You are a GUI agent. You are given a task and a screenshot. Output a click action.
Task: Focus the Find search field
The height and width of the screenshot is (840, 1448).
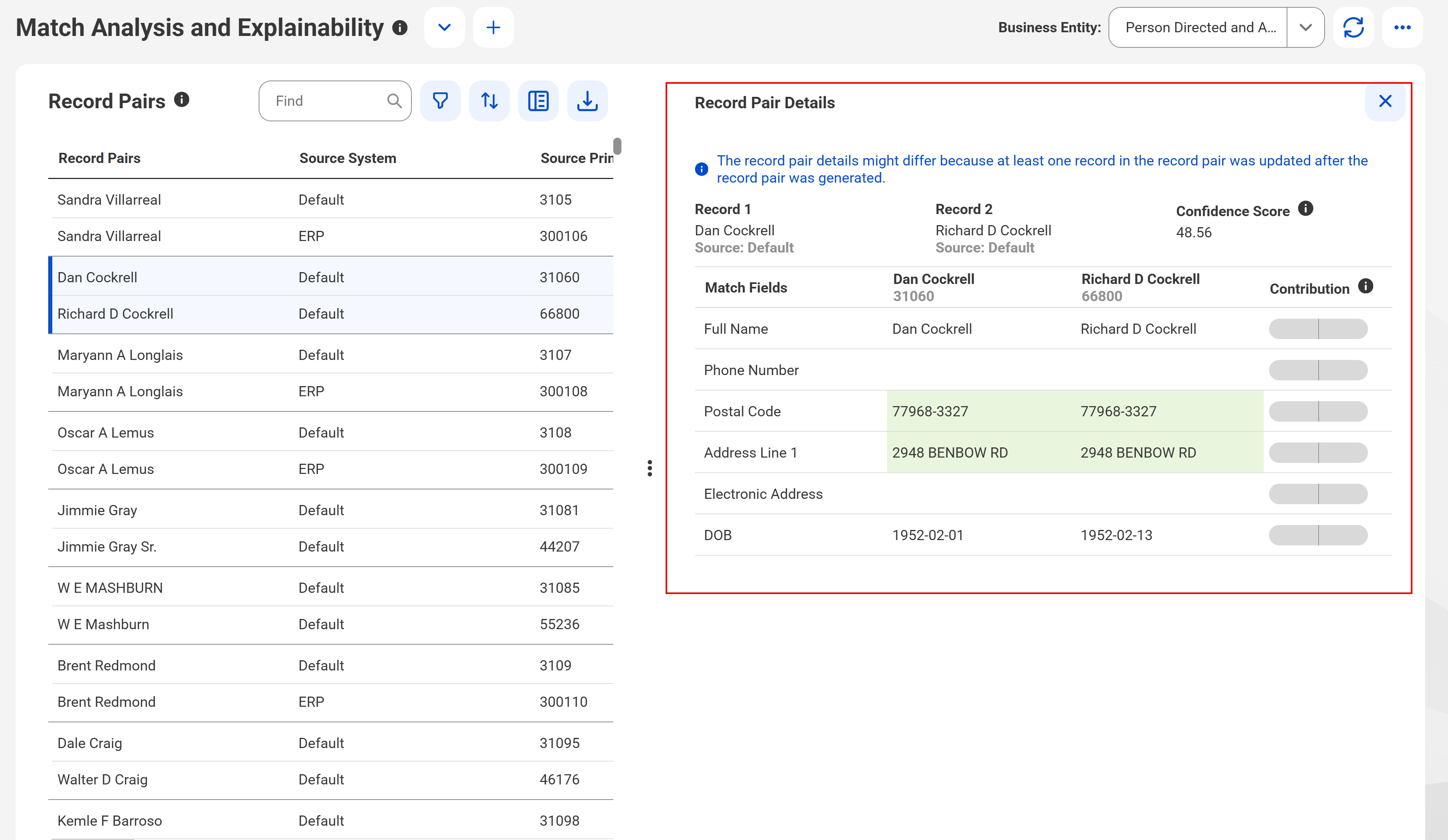click(x=335, y=101)
